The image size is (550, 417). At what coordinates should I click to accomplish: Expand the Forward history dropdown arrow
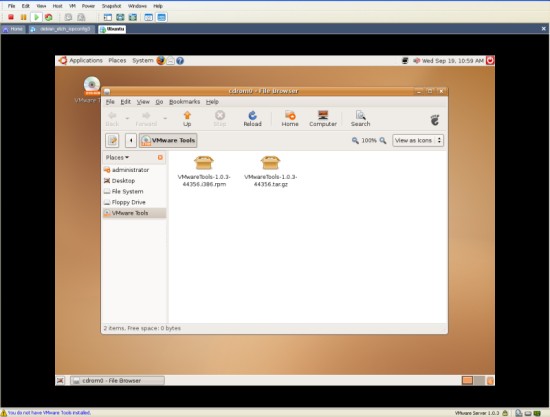[x=165, y=119]
